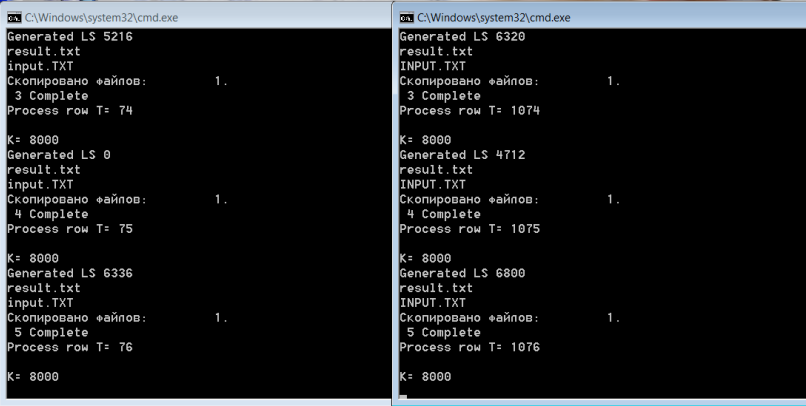Image resolution: width=806 pixels, height=406 pixels.
Task: Click the right window title C:\Windows\system32\cmd.exe
Action: point(493,17)
